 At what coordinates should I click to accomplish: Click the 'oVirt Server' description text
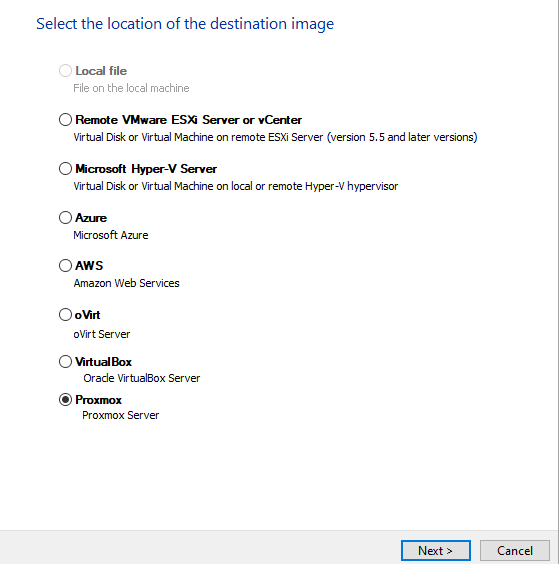(x=102, y=334)
